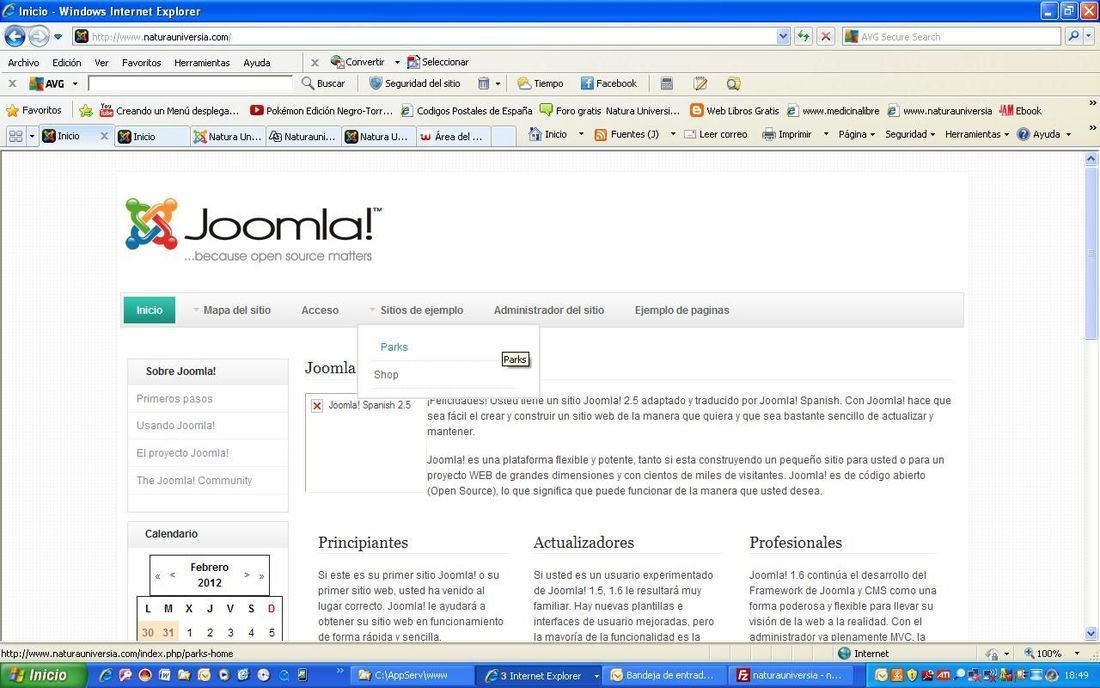
Task: Open the Seguridad dropdown menu
Action: coord(910,134)
